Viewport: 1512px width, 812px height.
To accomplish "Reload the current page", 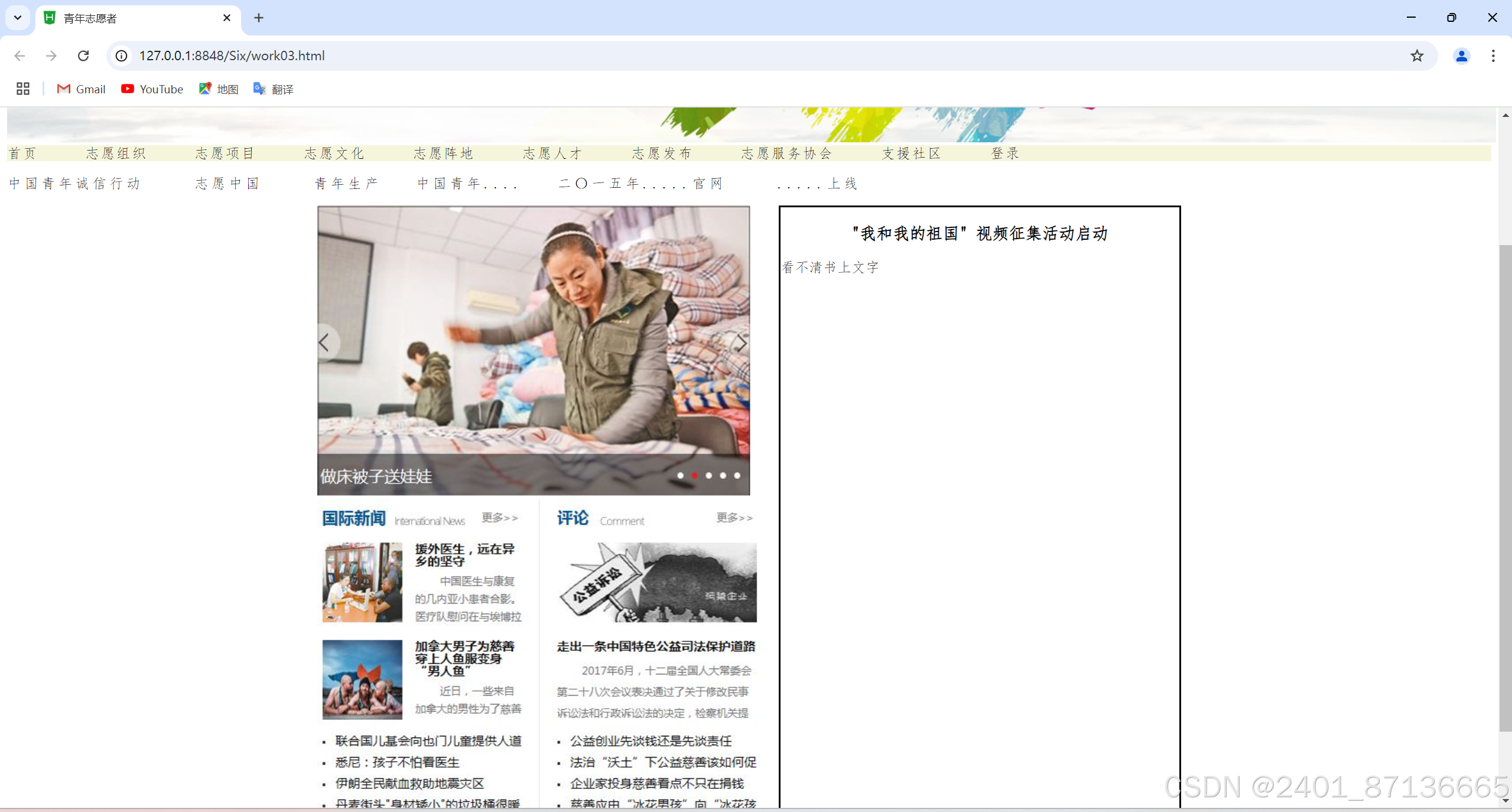I will click(83, 56).
